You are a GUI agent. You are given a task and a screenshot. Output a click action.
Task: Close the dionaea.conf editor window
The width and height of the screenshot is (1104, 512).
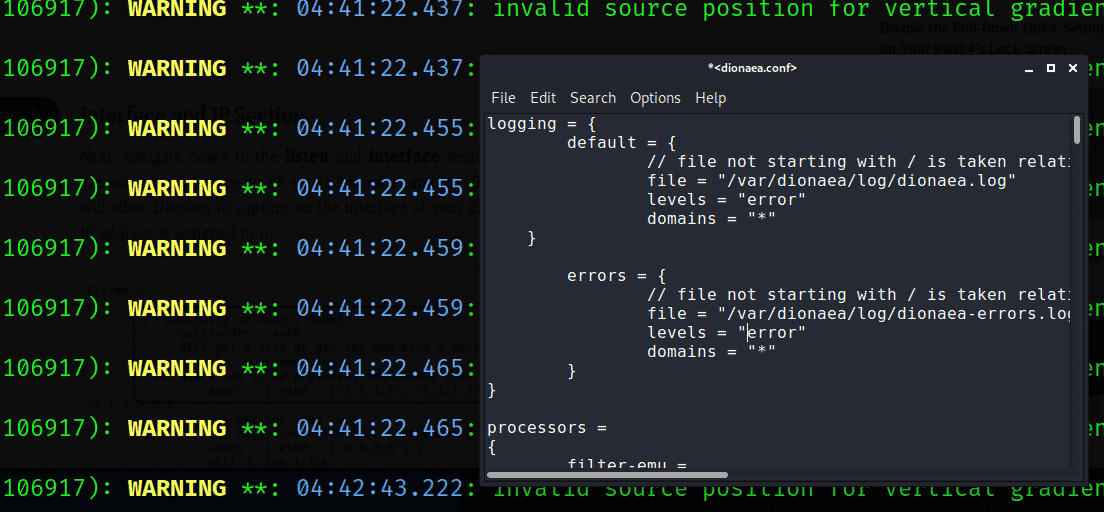click(1072, 68)
